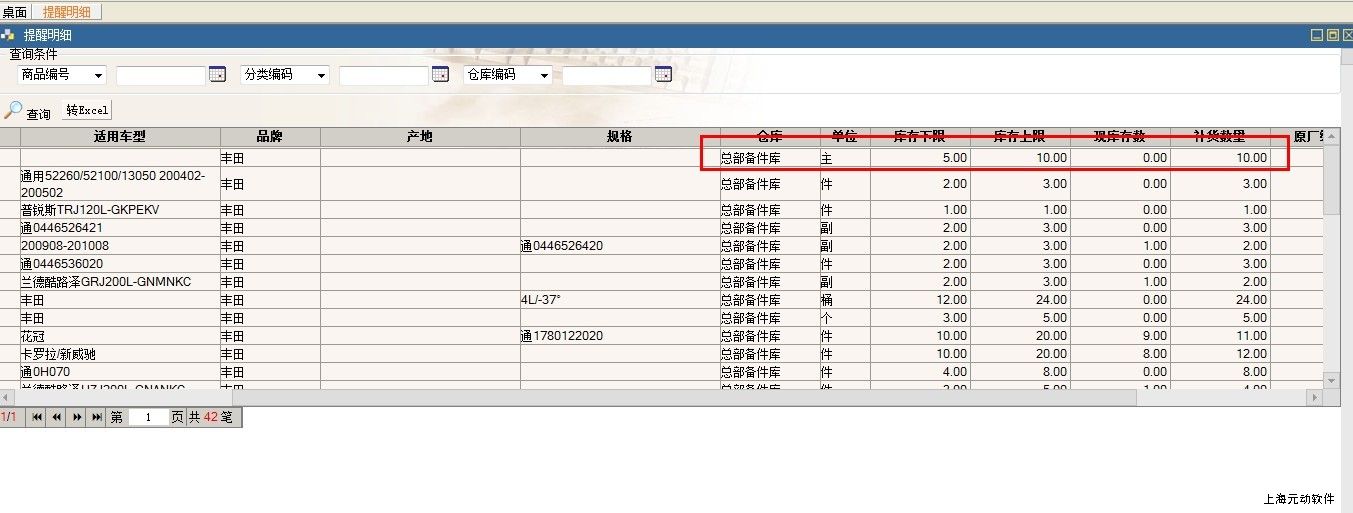Select the 提醒明细 tab
This screenshot has height=513, width=1353.
point(66,12)
